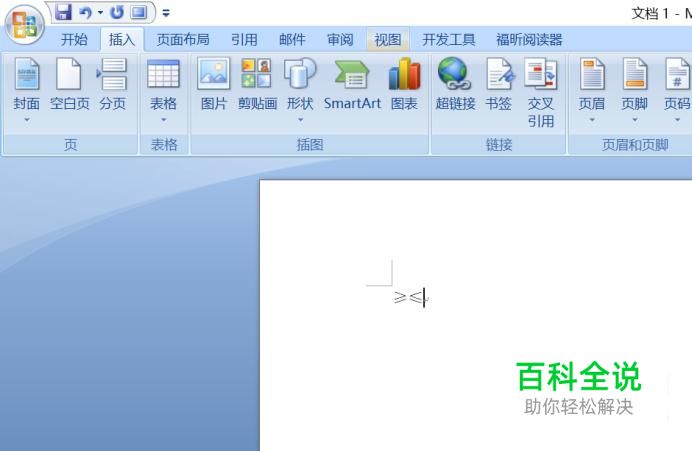
Task: Insert a chart with 图表
Action: click(x=404, y=84)
